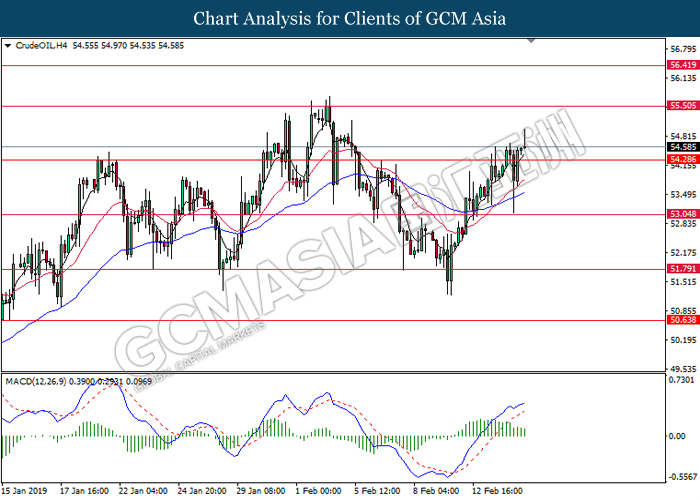Click the chart shift triangle marker at top
The height and width of the screenshot is (500, 700).
coord(531,41)
